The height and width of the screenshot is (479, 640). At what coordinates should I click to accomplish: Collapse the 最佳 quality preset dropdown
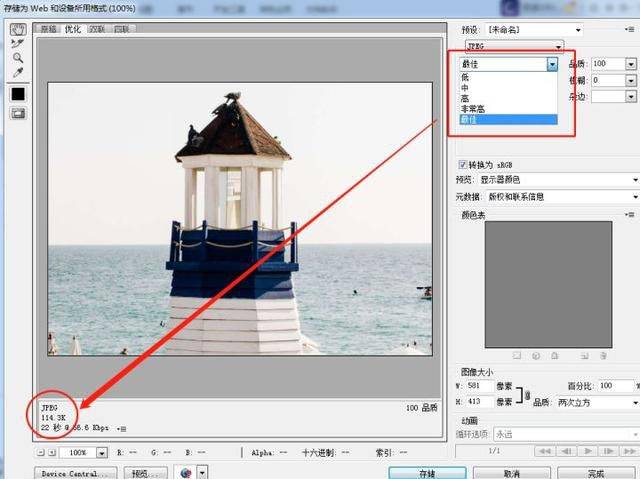tap(552, 64)
